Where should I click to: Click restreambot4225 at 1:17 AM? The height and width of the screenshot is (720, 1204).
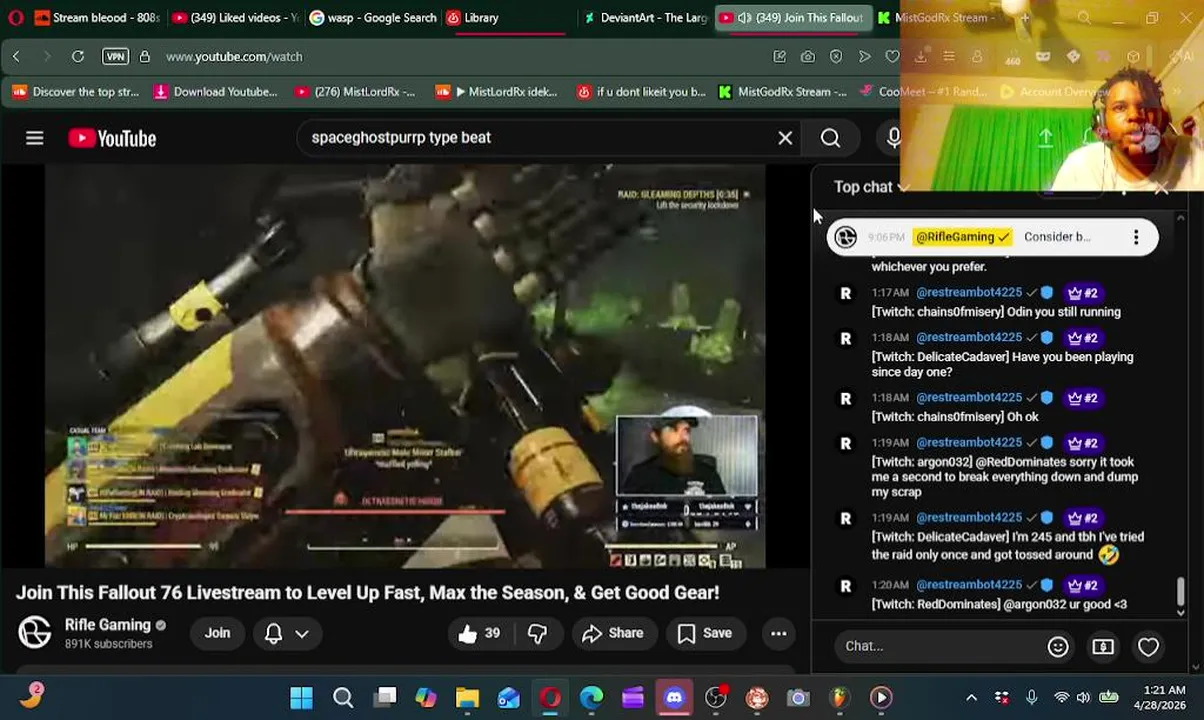[969, 293]
